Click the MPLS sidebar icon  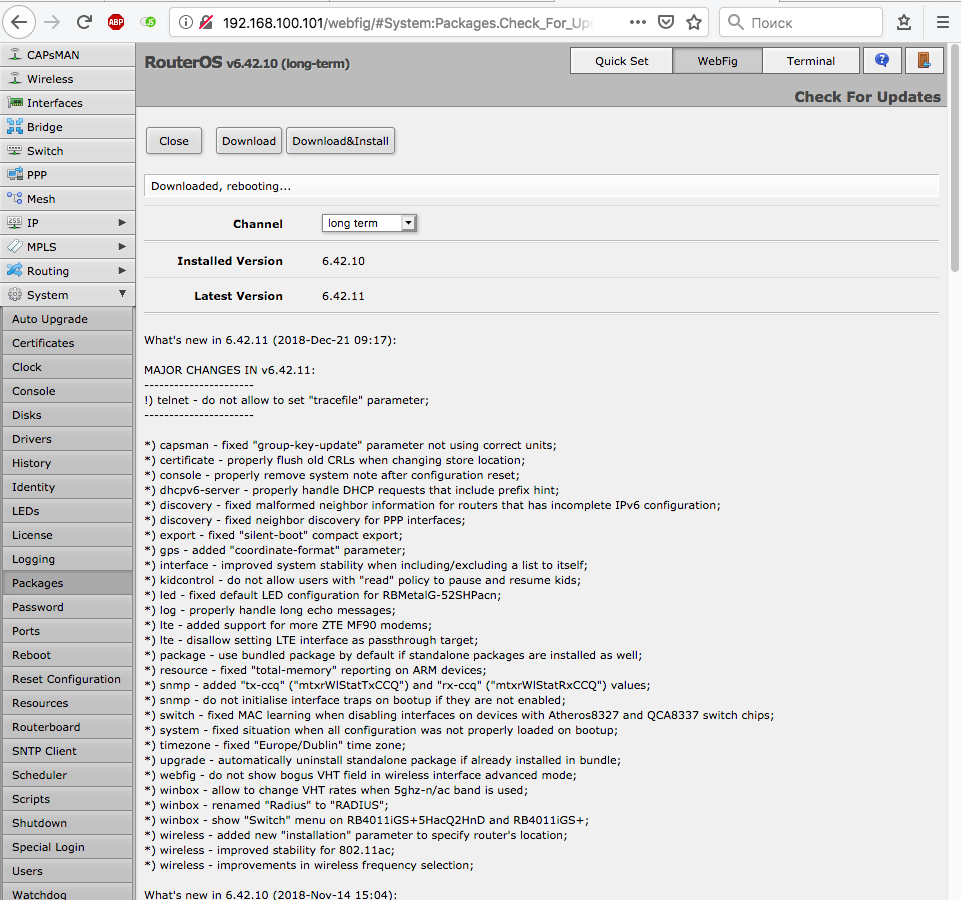[15, 246]
